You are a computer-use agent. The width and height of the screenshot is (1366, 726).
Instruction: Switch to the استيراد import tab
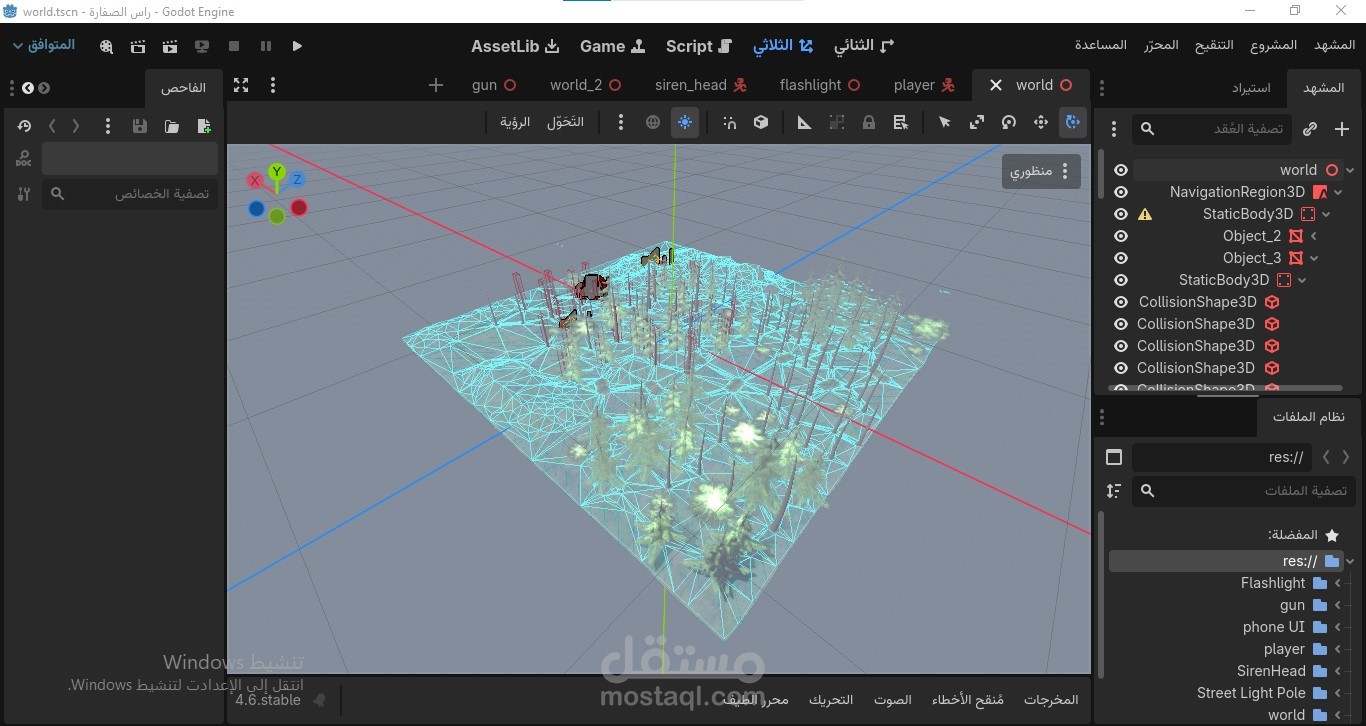coord(1251,88)
